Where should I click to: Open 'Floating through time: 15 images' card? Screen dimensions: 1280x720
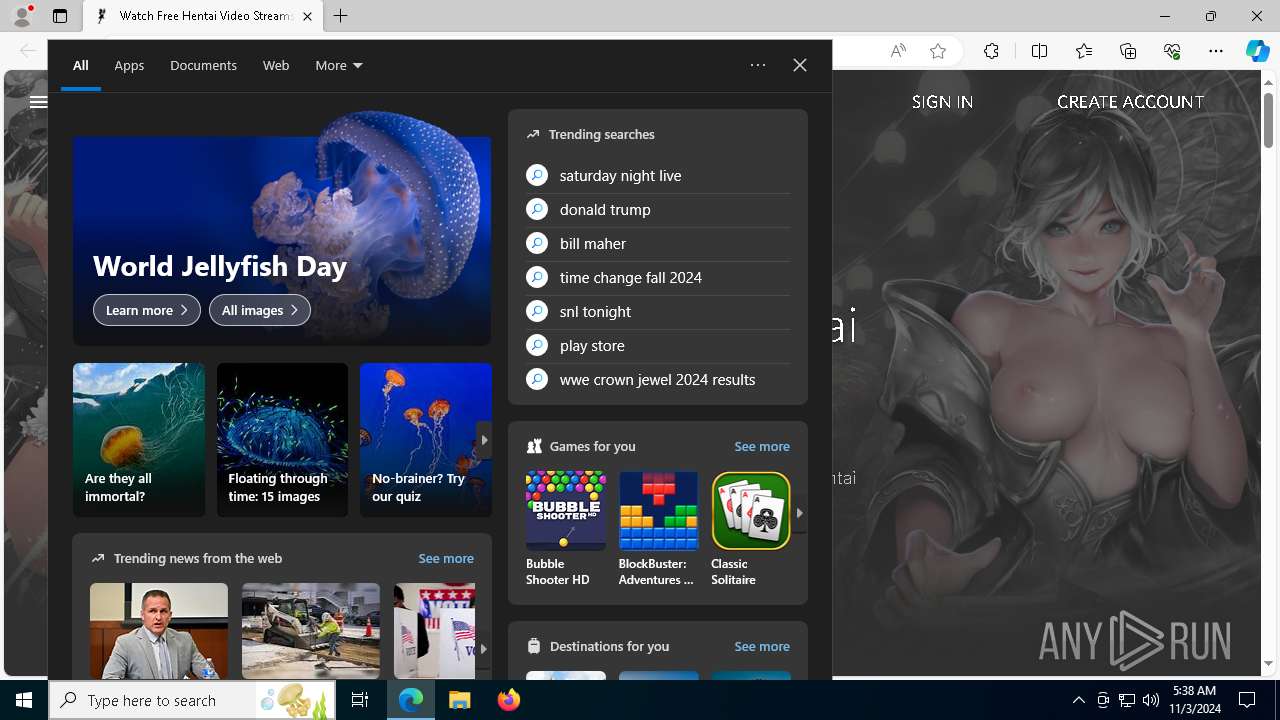(x=282, y=440)
